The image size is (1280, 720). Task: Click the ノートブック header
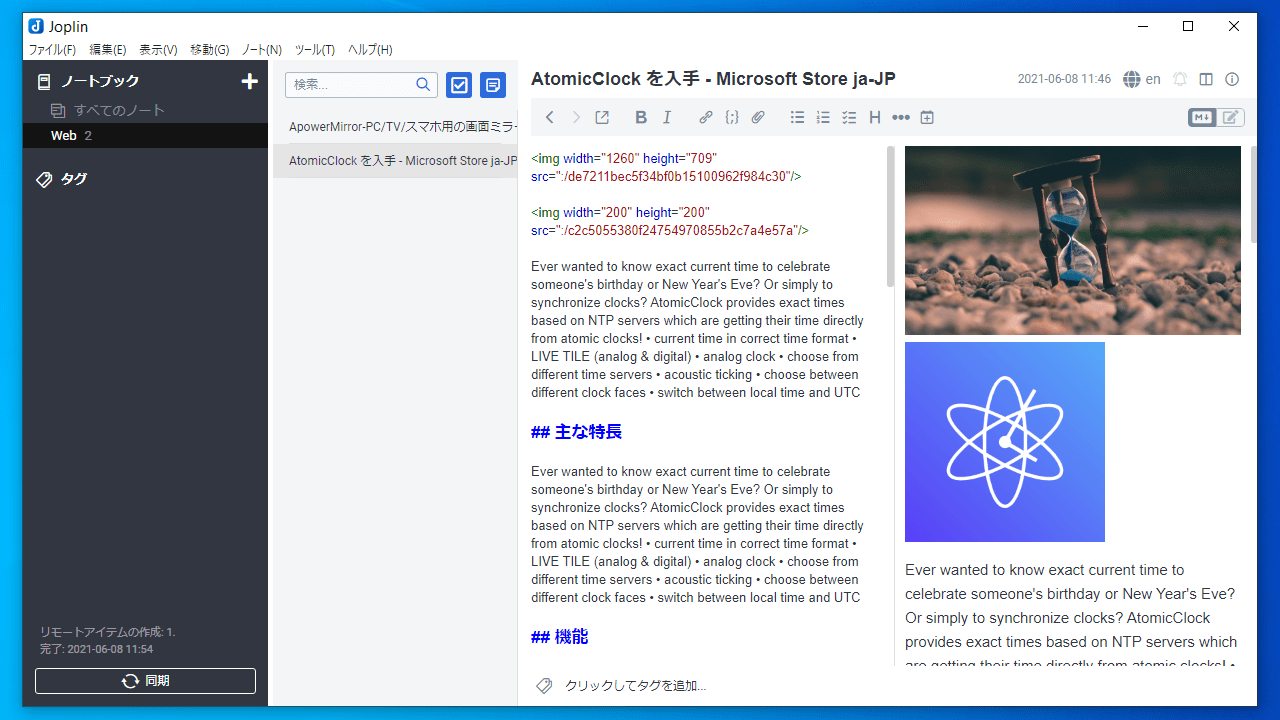pos(100,82)
